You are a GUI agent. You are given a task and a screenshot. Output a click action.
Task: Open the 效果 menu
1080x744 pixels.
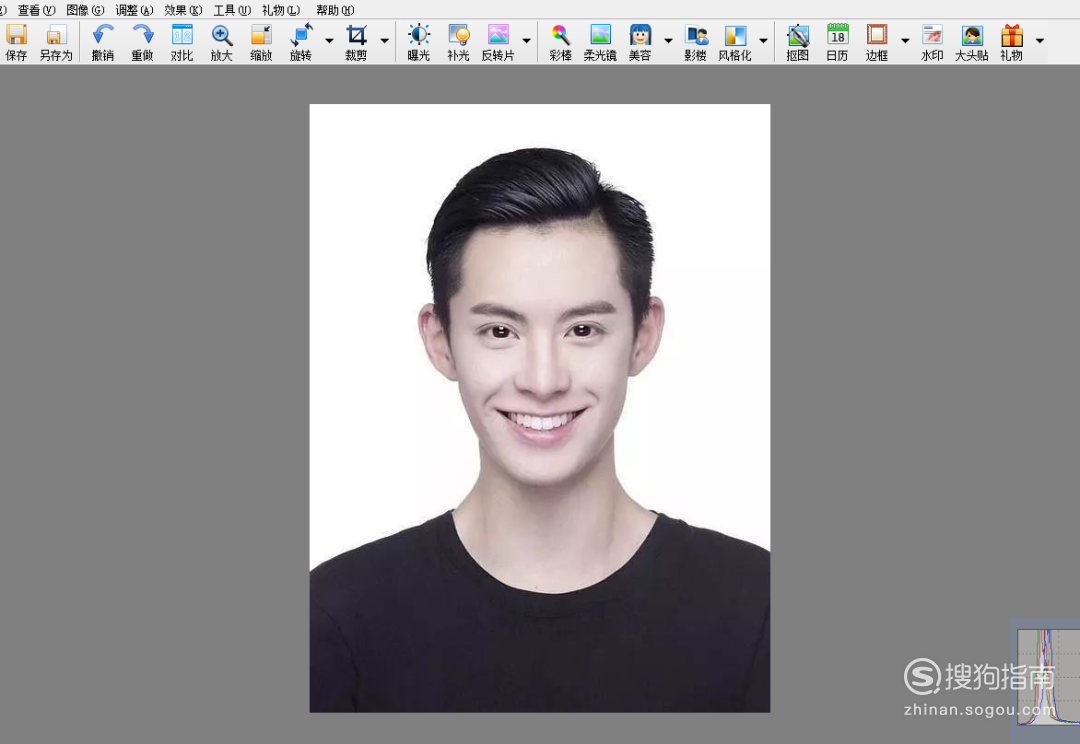coord(183,10)
